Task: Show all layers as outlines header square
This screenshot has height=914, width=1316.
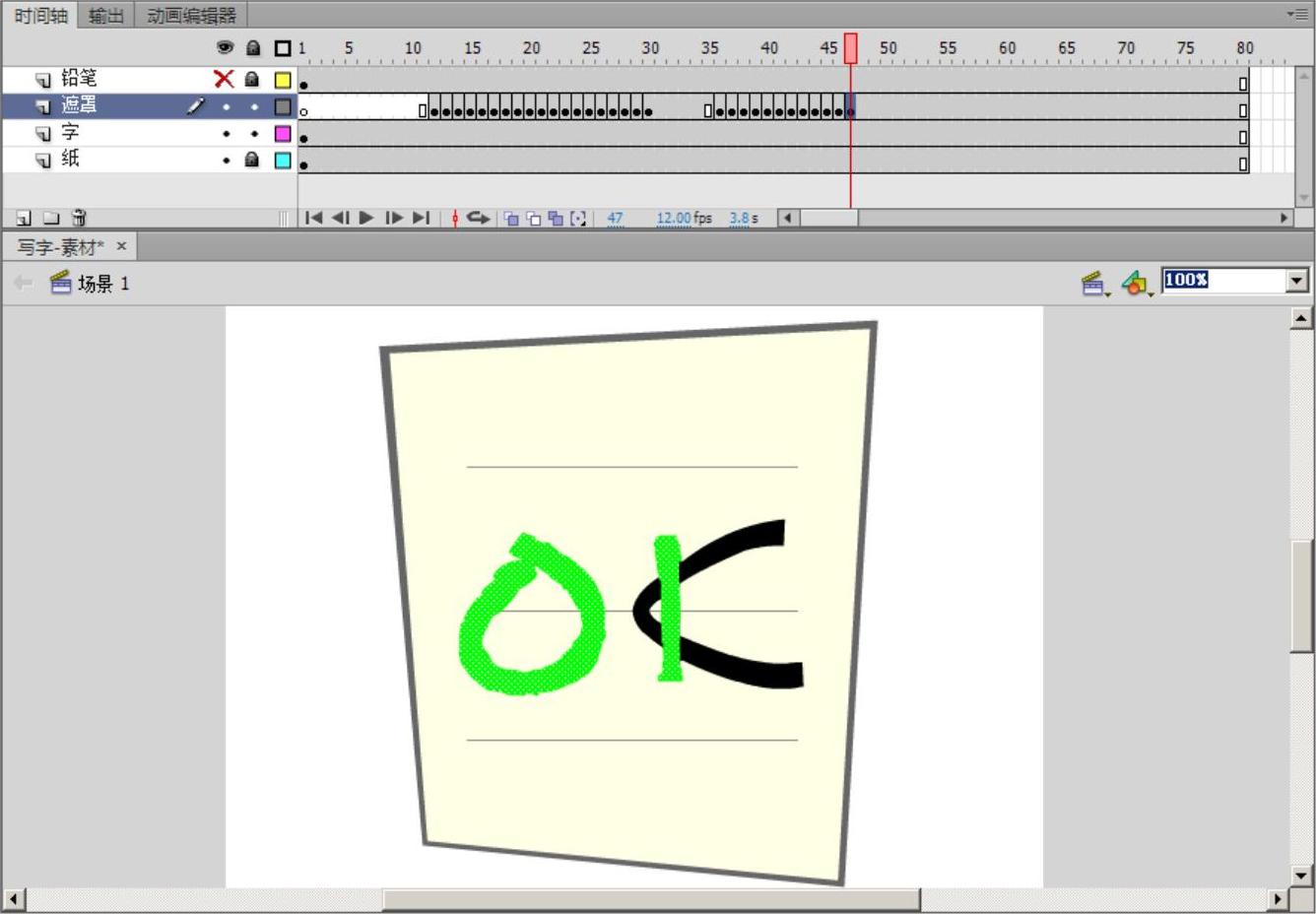Action: tap(283, 47)
